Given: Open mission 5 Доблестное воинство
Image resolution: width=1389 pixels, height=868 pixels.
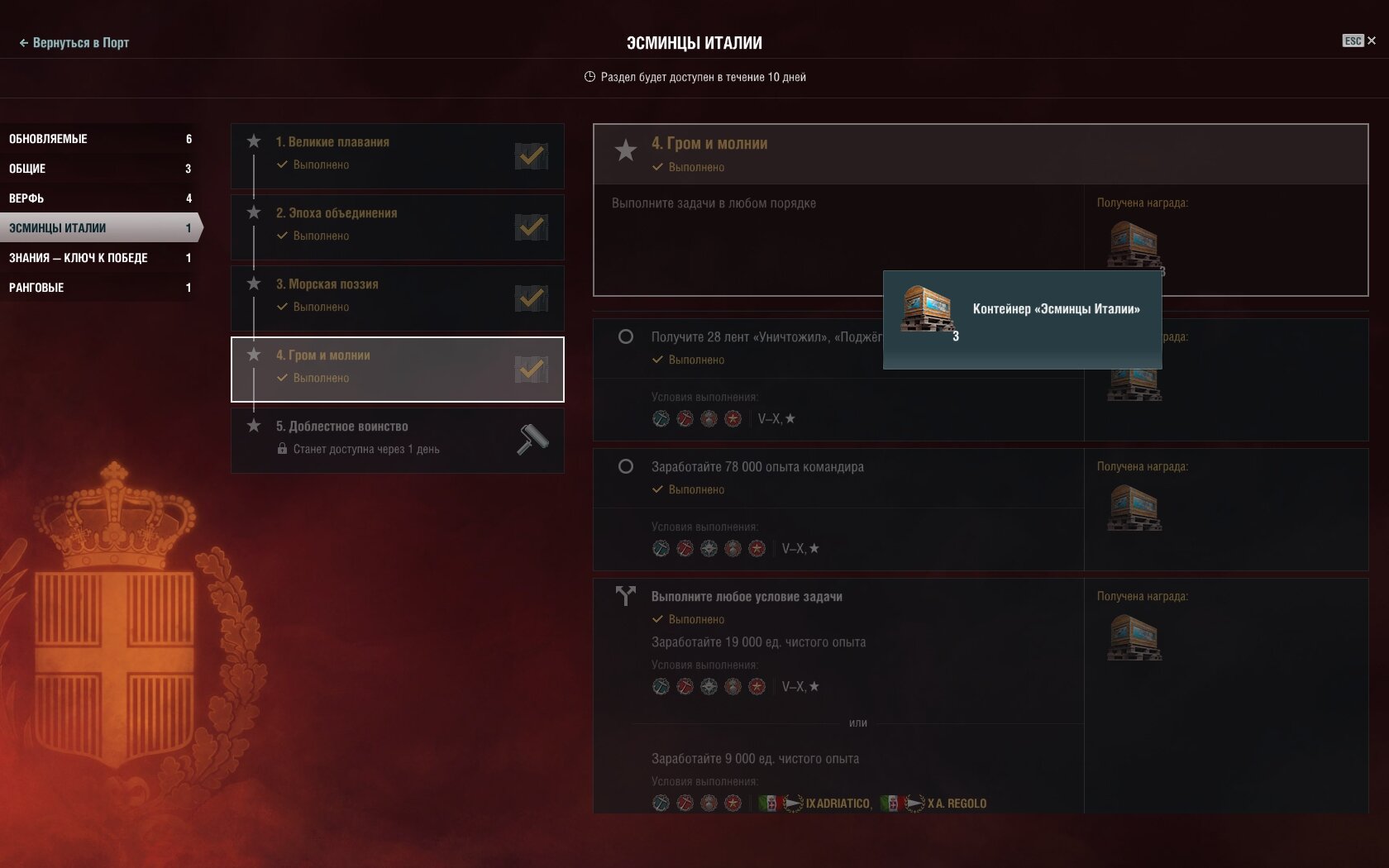Looking at the screenshot, I should coord(398,440).
